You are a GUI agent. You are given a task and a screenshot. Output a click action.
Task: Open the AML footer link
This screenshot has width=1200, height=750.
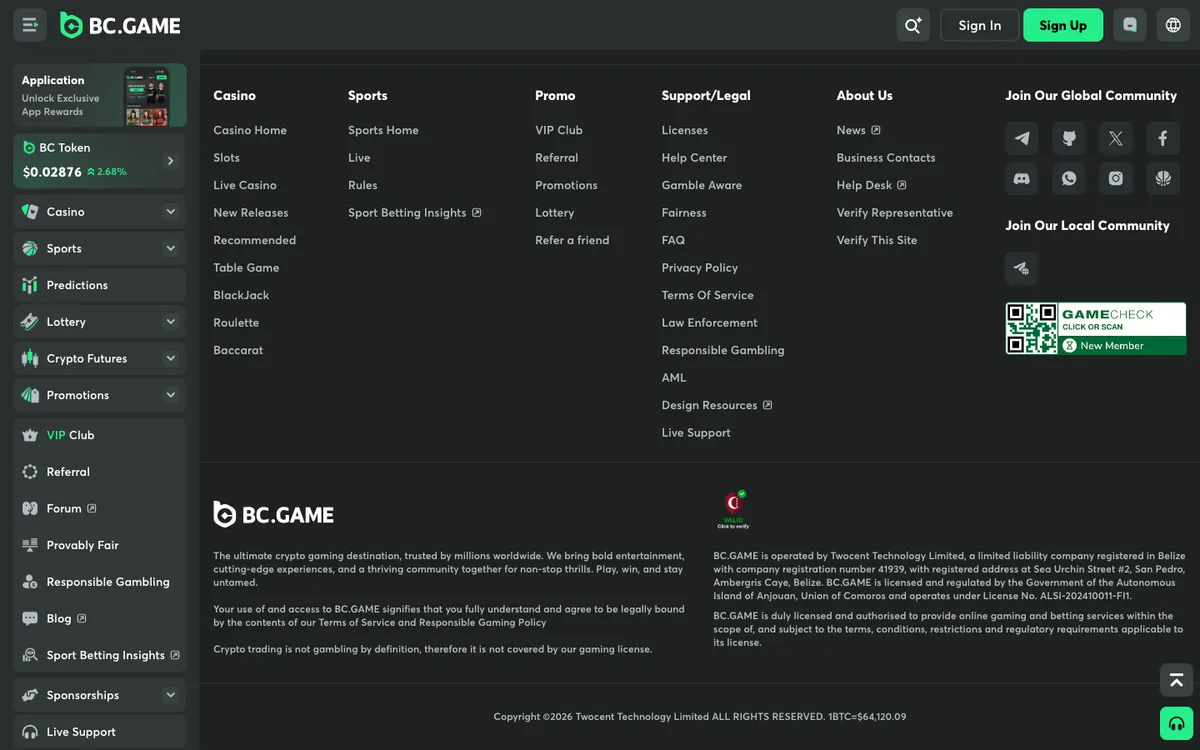(674, 378)
